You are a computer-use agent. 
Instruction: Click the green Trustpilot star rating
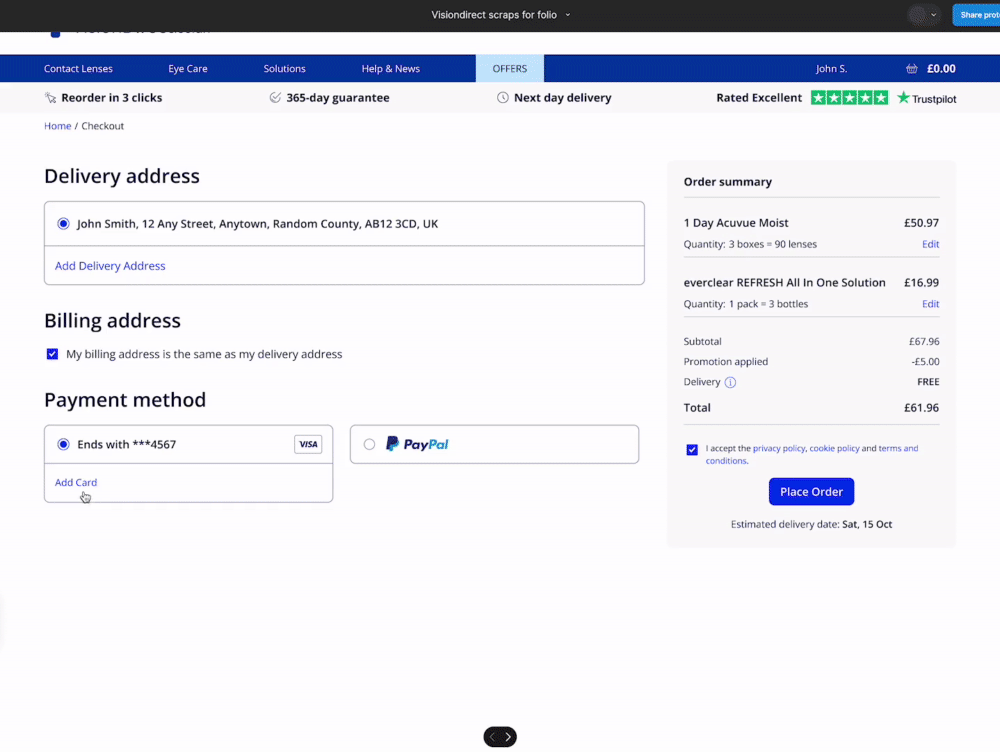(x=849, y=98)
